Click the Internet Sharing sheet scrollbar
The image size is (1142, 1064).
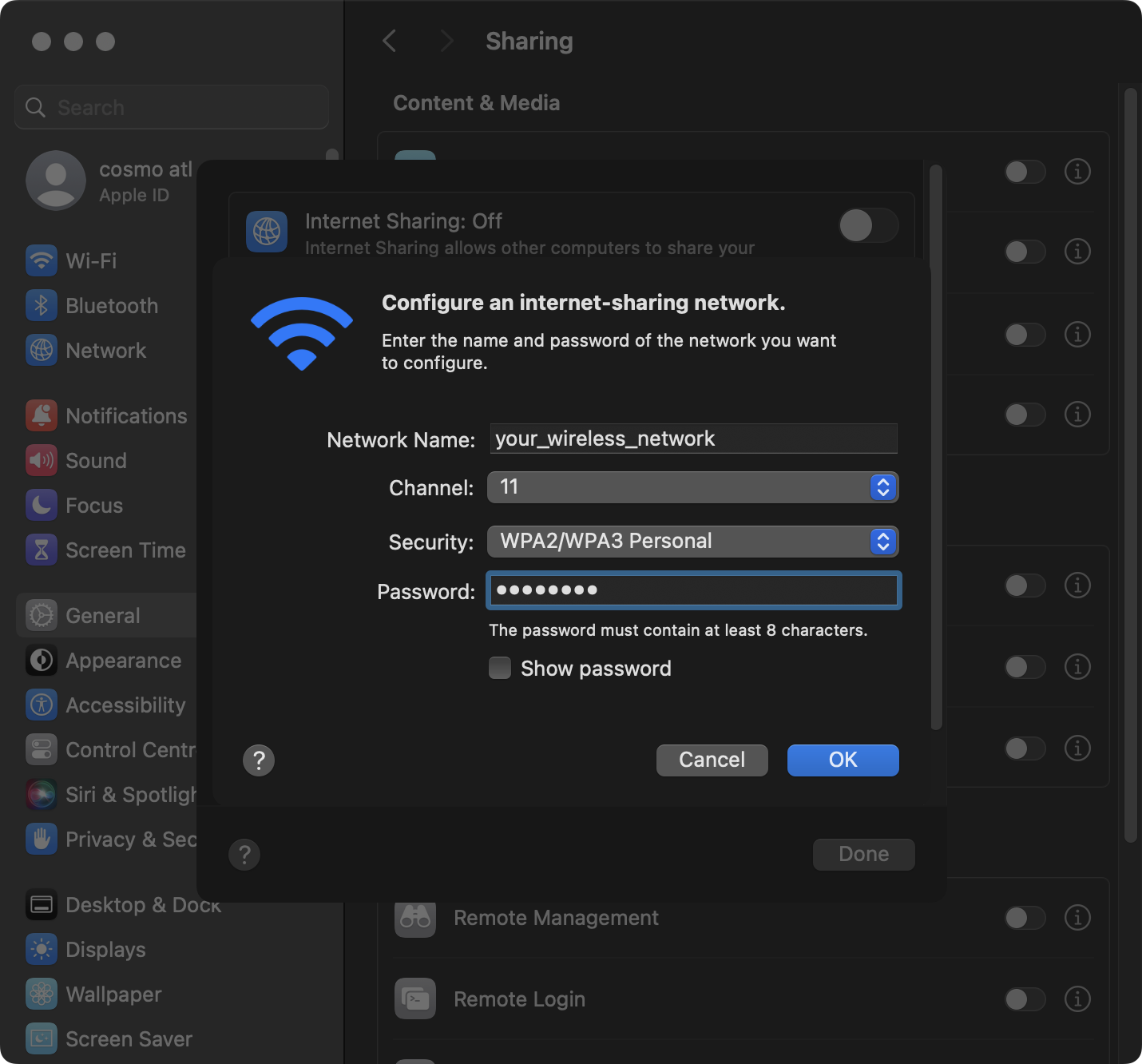(936, 447)
